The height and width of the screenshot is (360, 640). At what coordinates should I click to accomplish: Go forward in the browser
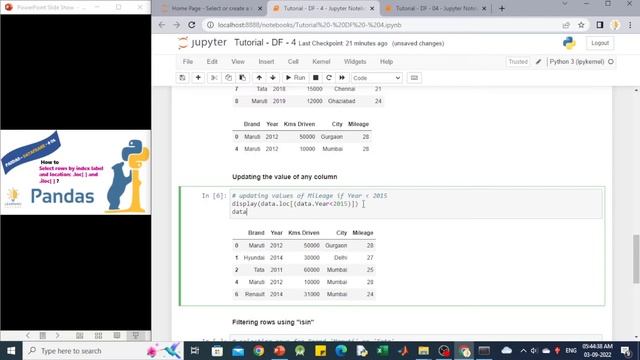pos(176,25)
